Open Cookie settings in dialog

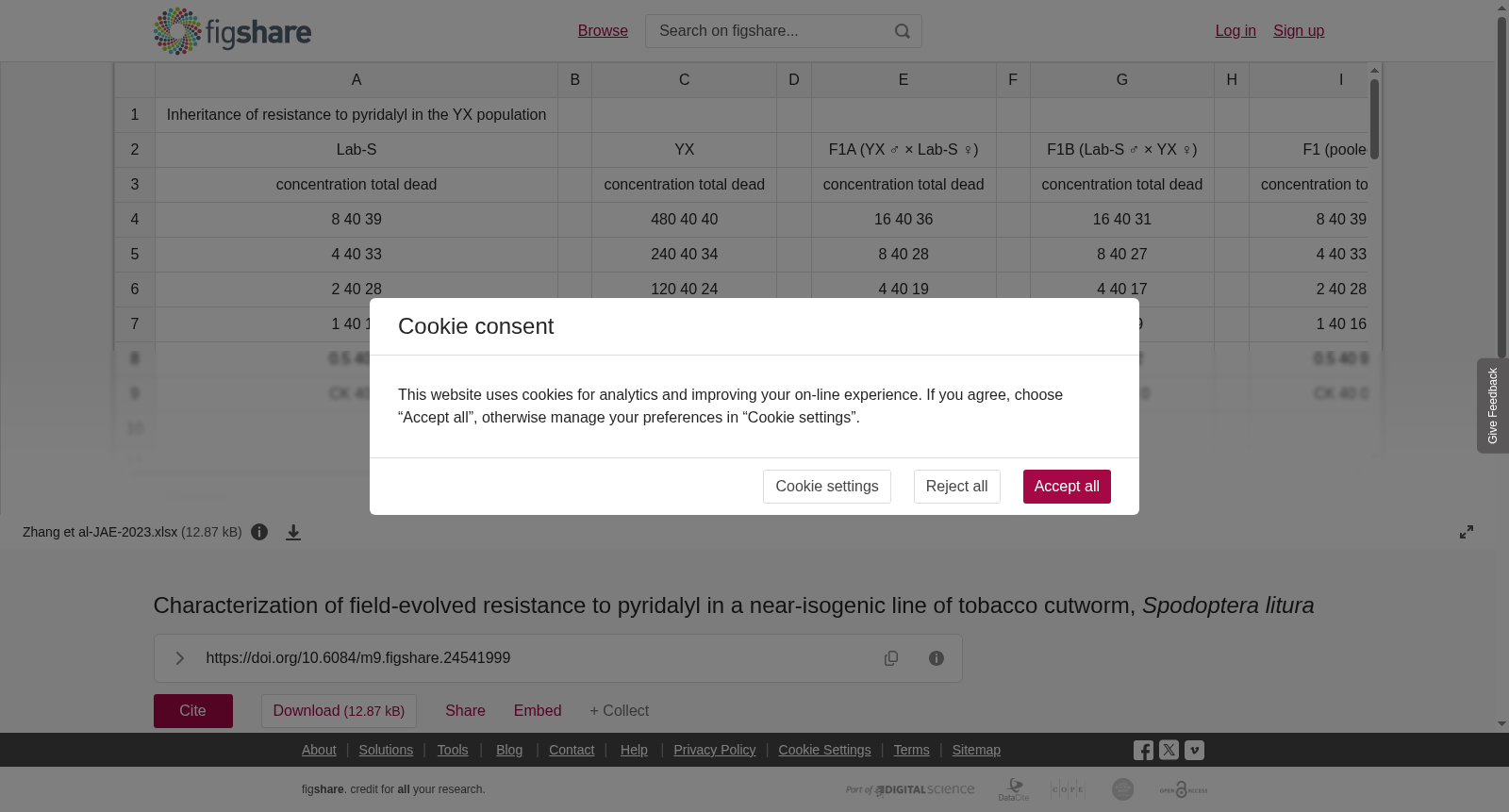tap(826, 487)
